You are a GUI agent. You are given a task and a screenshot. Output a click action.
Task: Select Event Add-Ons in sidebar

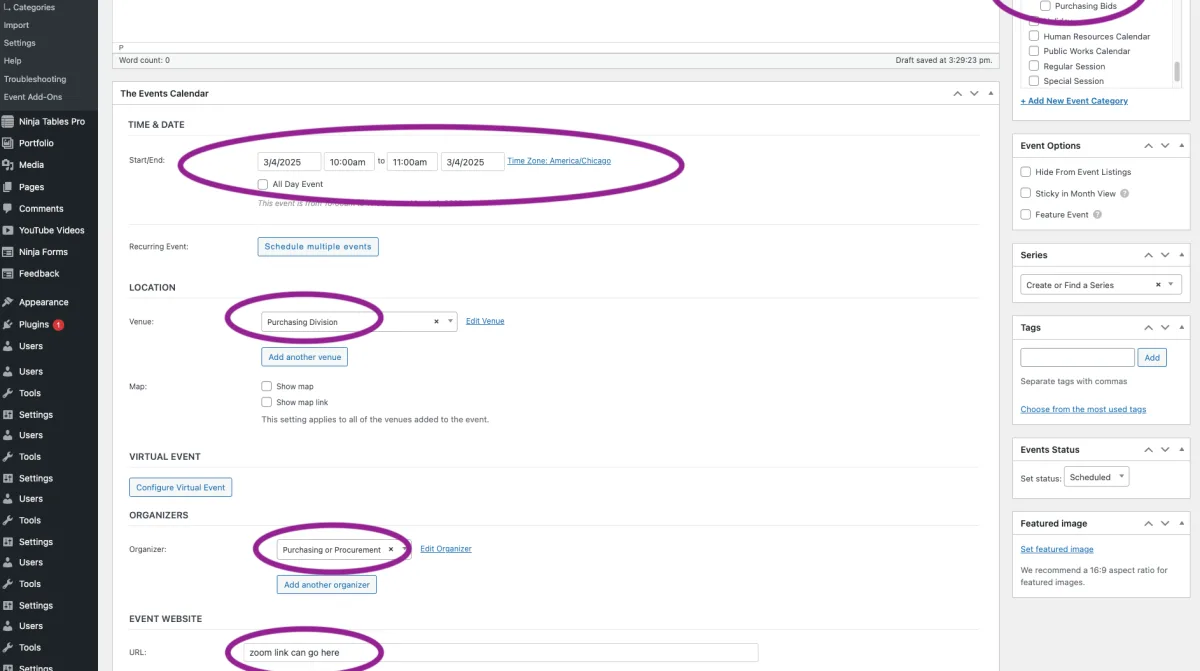point(33,97)
